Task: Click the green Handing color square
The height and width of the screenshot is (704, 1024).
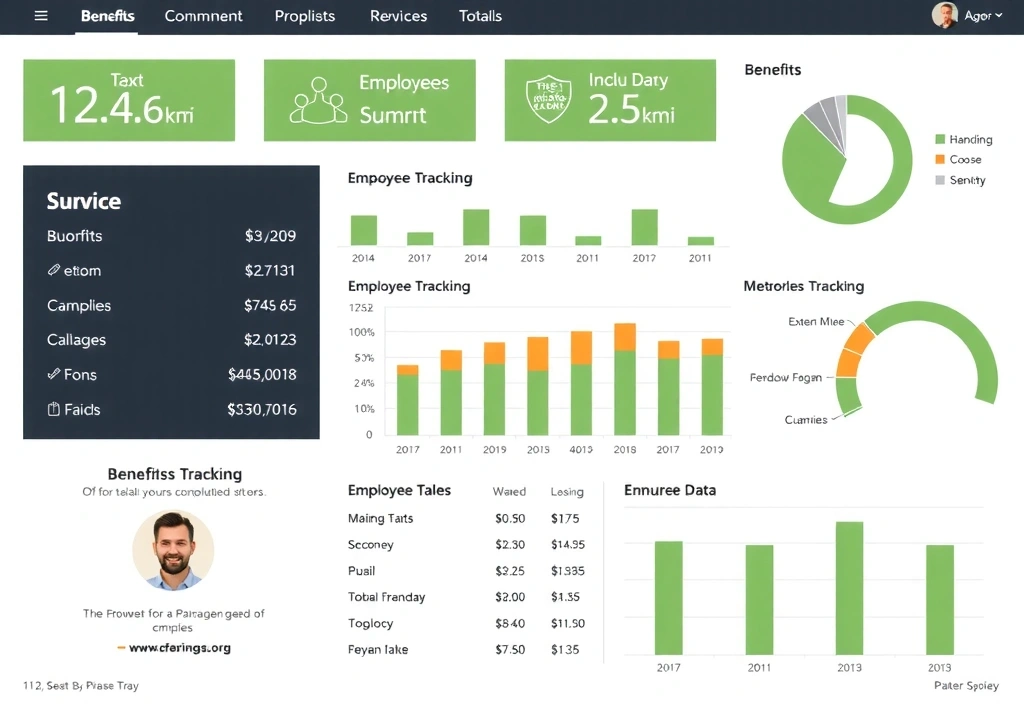Action: (x=938, y=140)
